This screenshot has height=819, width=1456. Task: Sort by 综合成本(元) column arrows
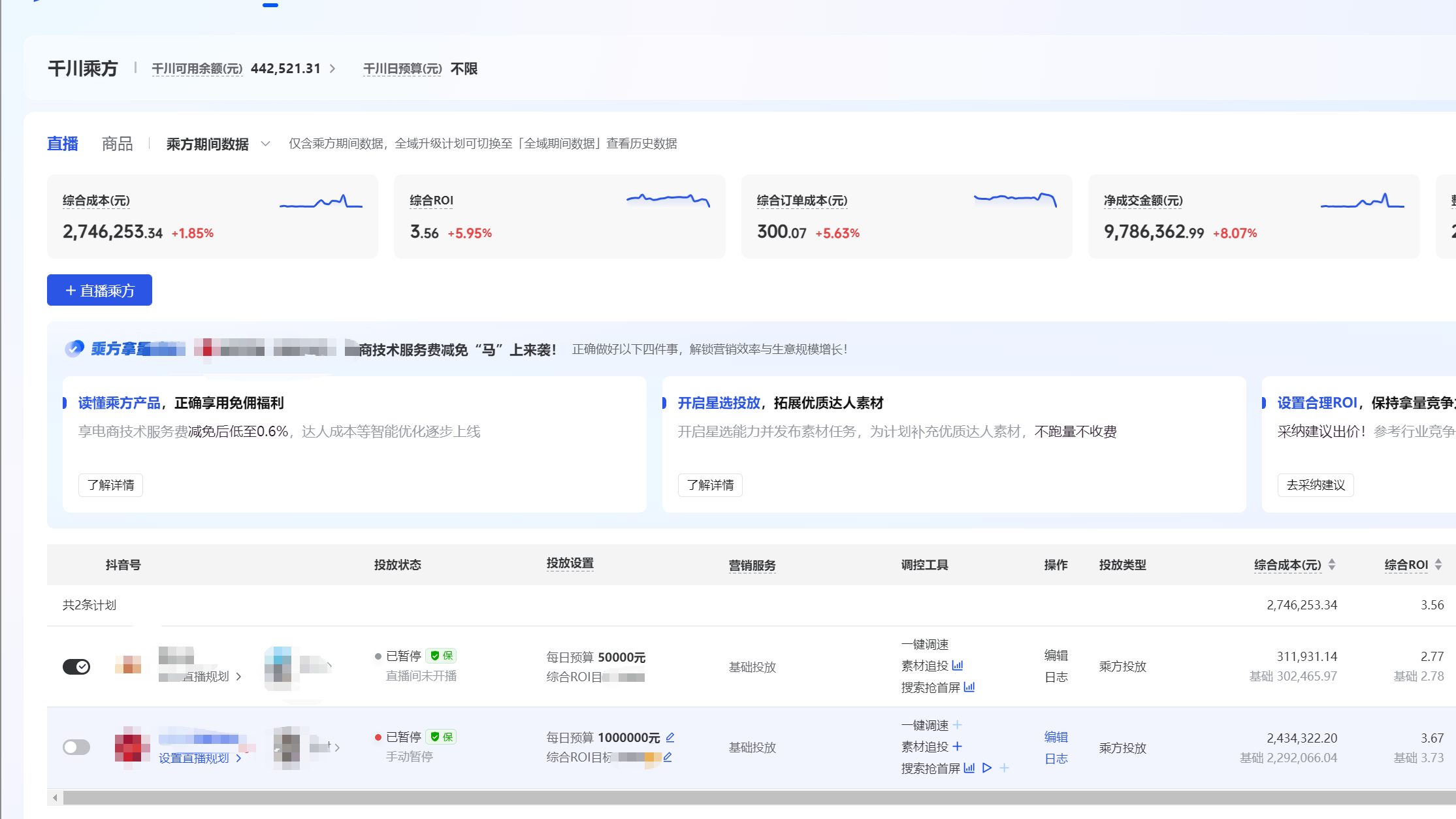pyautogui.click(x=1332, y=565)
